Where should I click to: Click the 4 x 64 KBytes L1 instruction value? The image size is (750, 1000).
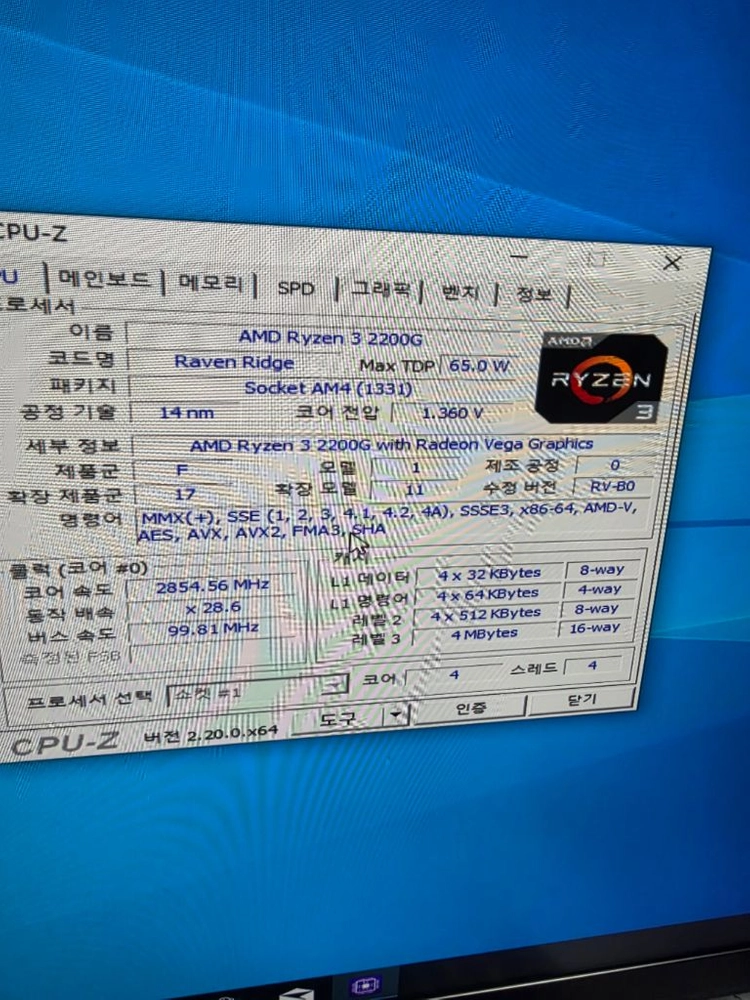487,594
